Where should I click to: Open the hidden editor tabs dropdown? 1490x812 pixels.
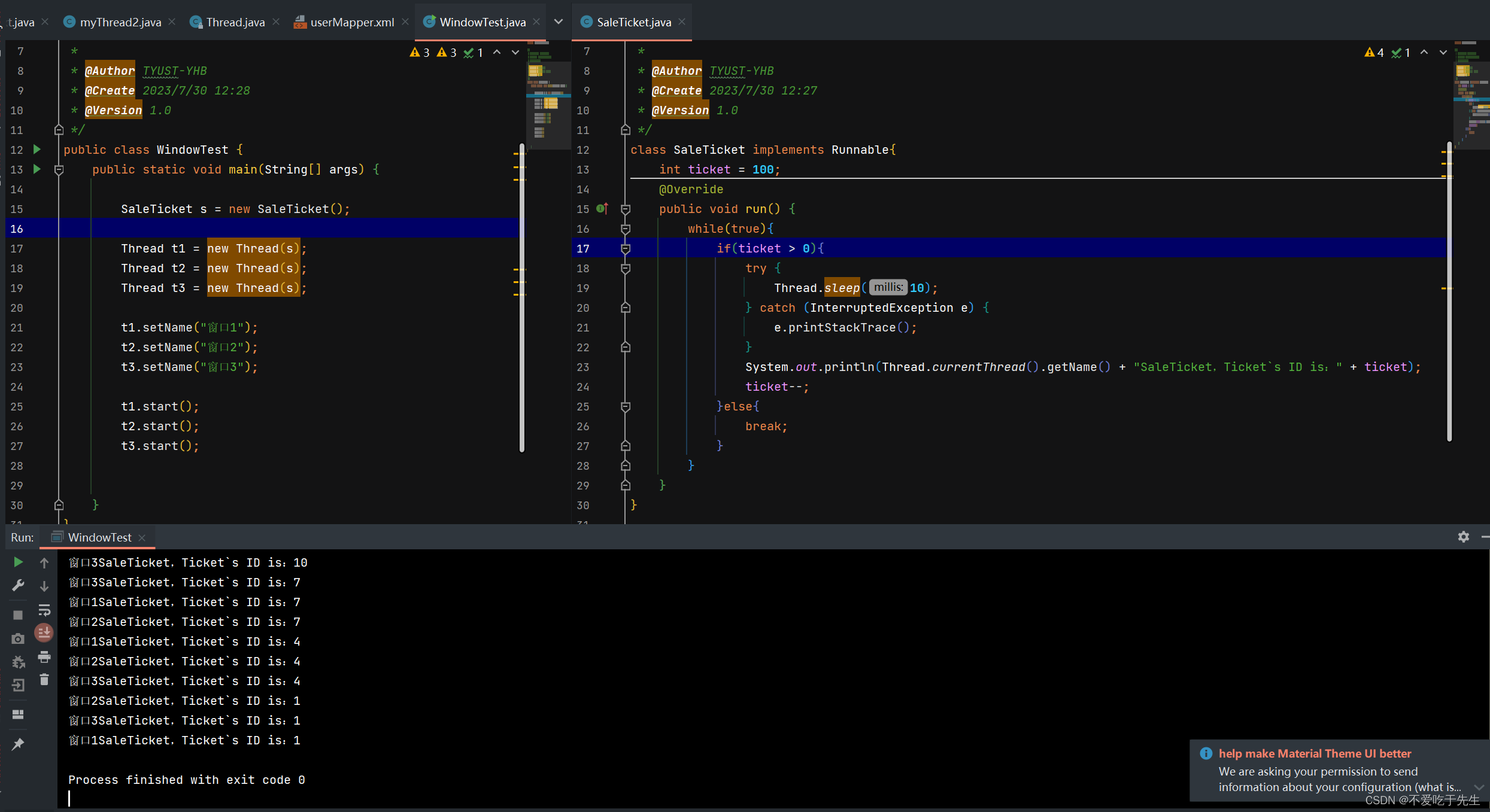[x=558, y=22]
